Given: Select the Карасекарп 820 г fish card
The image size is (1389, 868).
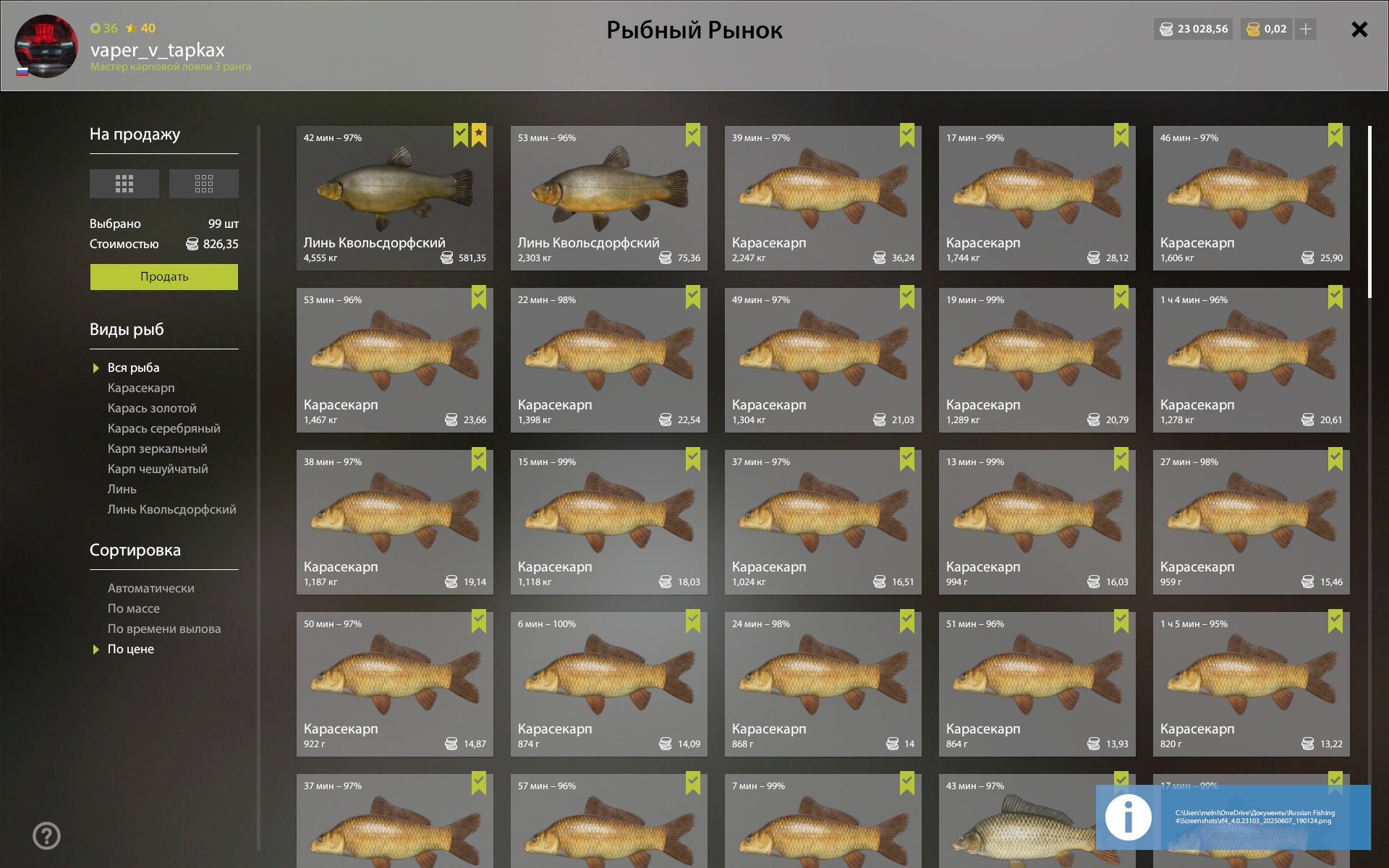Looking at the screenshot, I should click(1252, 684).
